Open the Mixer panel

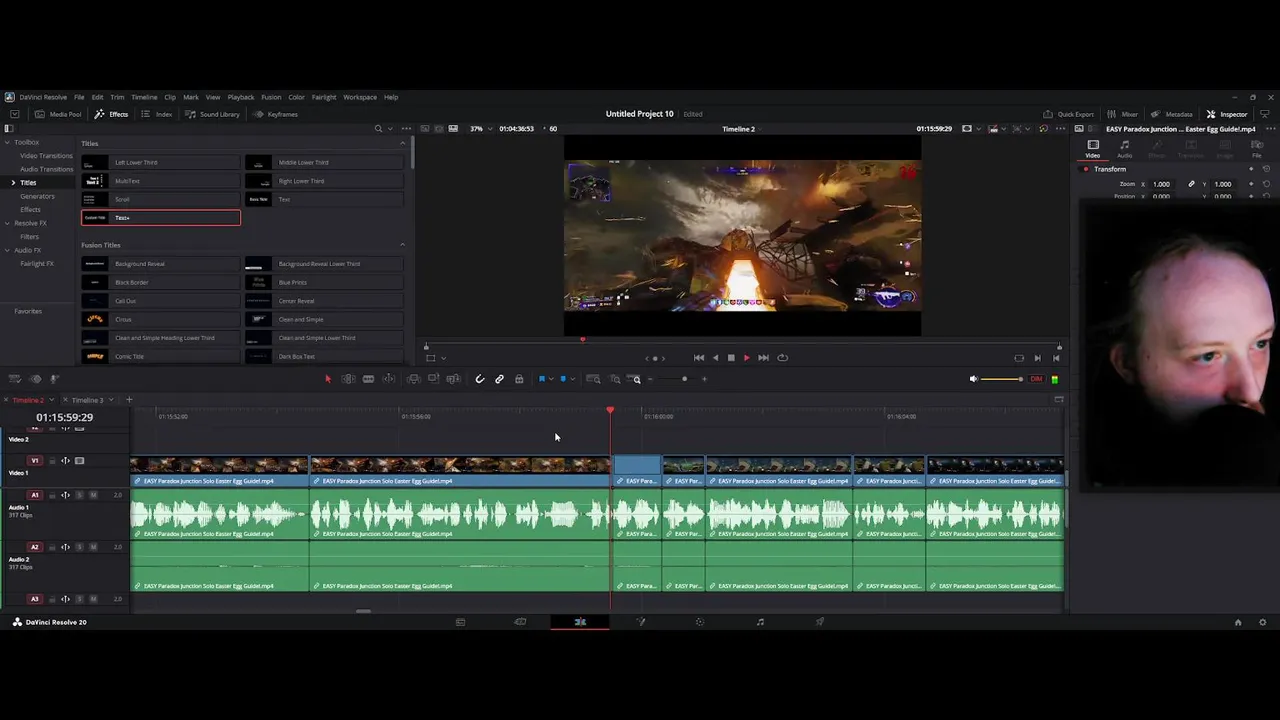1122,114
